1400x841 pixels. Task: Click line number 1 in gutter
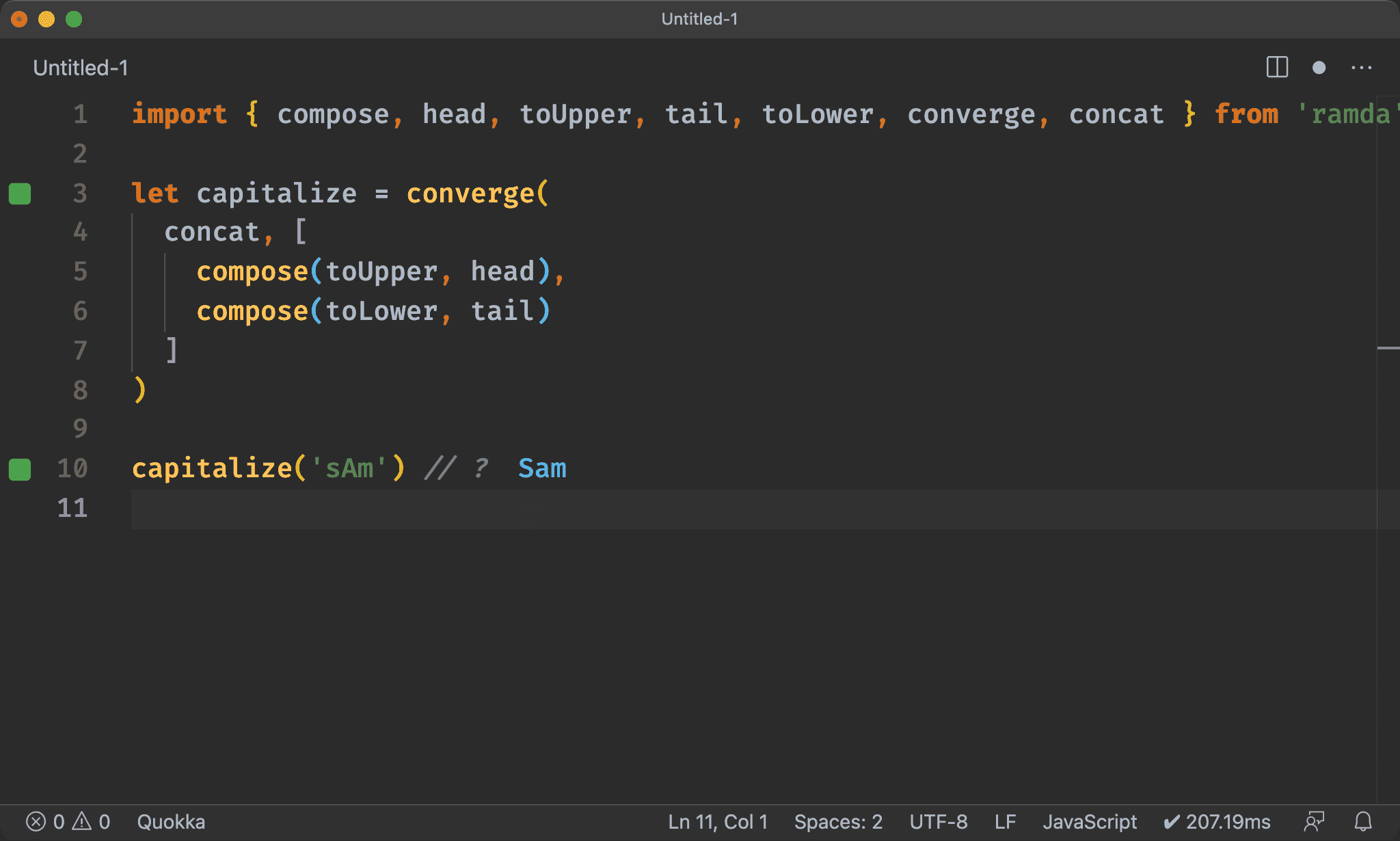point(81,114)
